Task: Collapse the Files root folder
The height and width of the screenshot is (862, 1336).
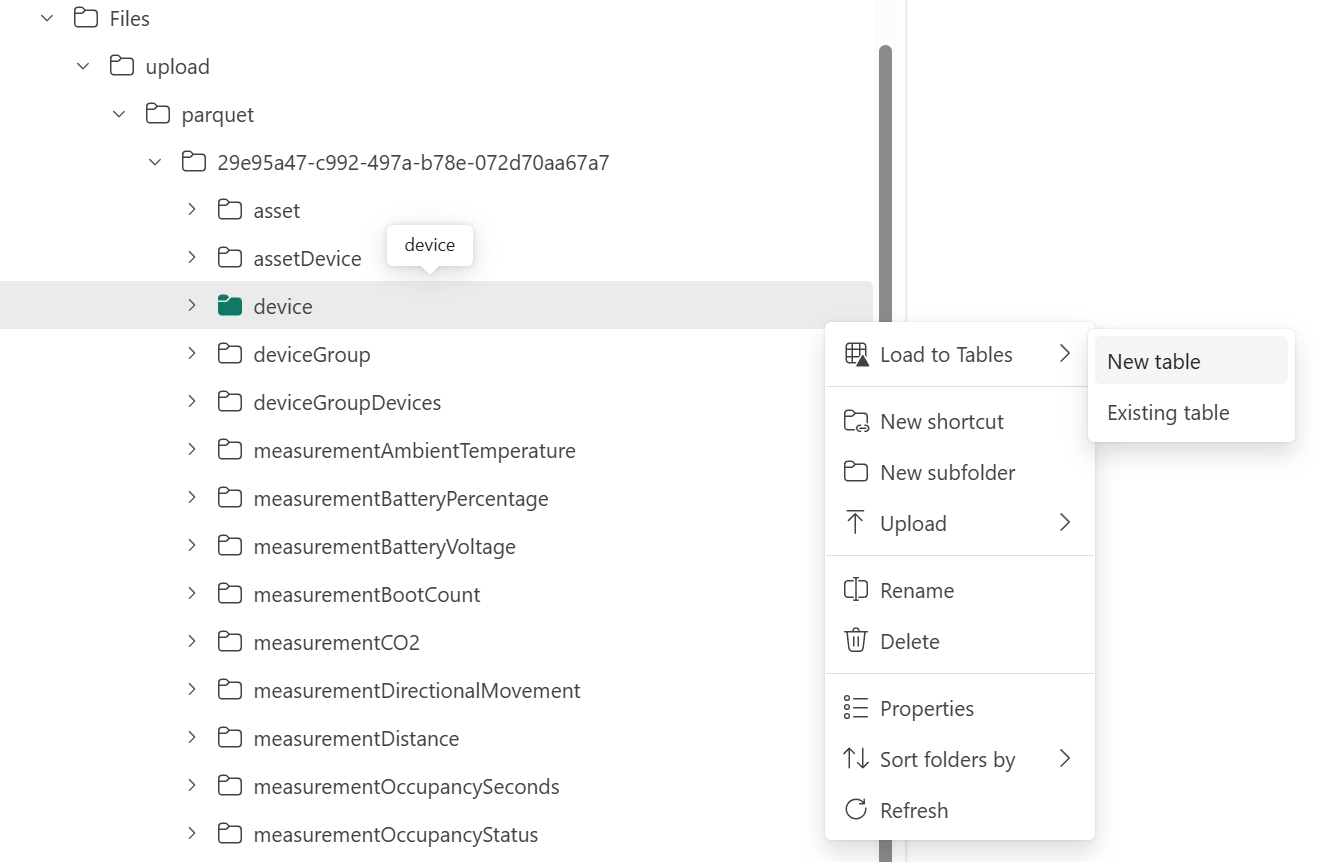Action: [x=47, y=18]
